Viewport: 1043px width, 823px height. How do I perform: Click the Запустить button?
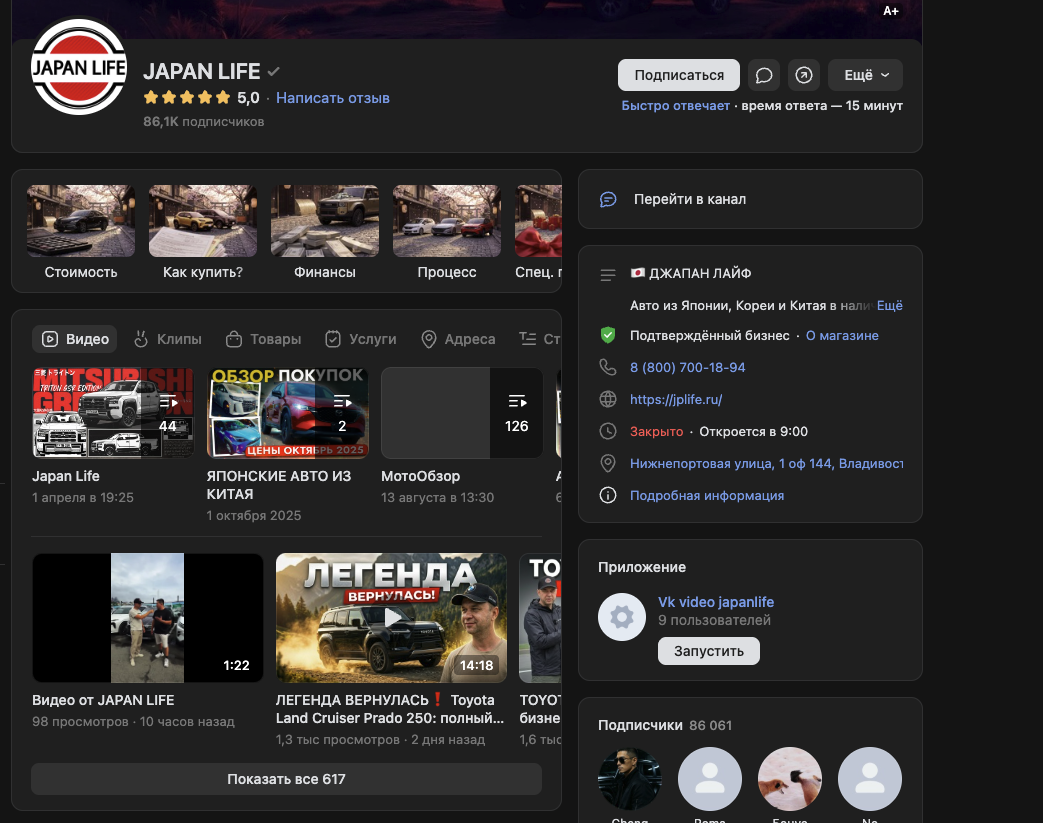(708, 651)
